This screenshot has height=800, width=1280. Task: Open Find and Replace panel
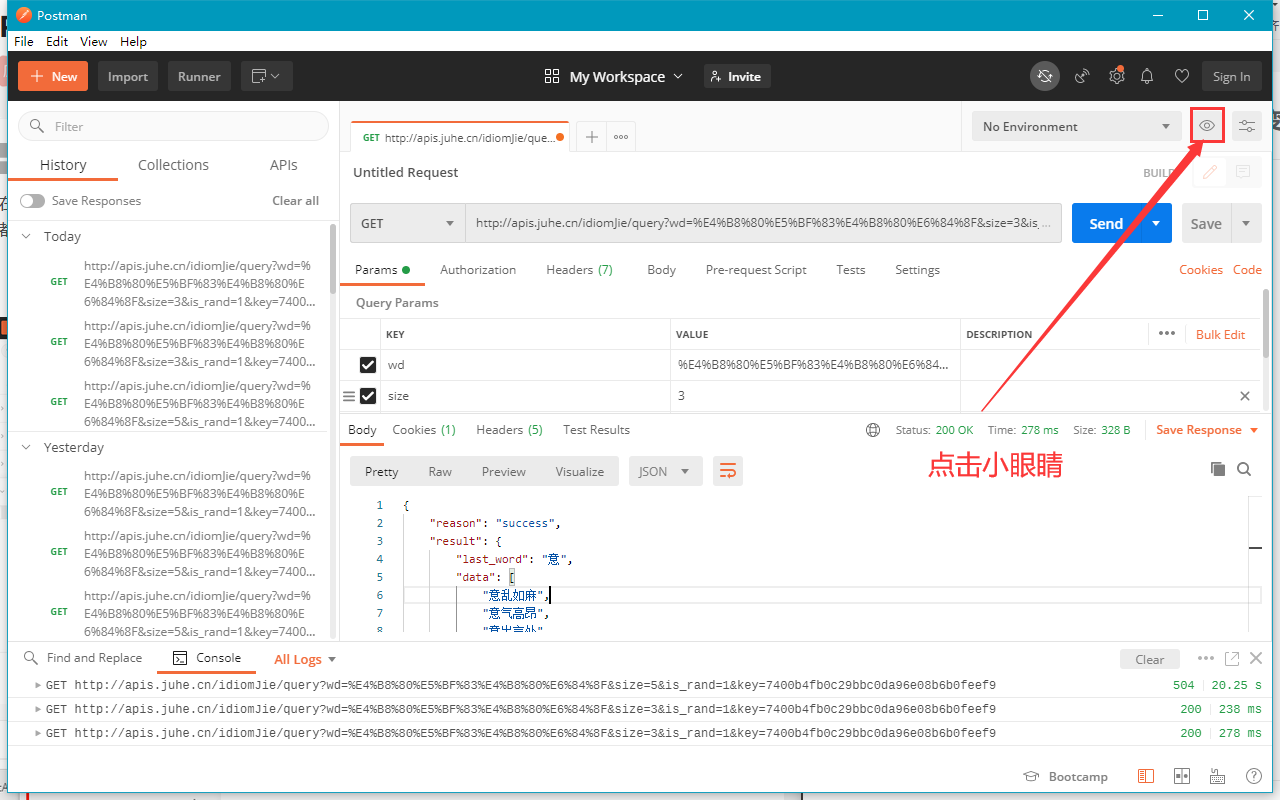(84, 658)
